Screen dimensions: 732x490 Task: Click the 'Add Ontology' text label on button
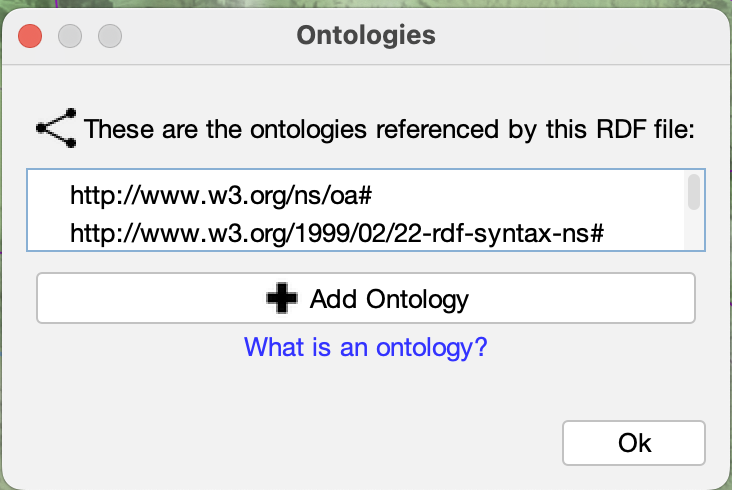[389, 298]
